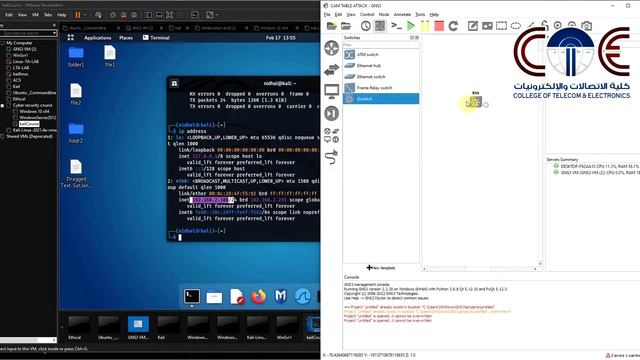The width and height of the screenshot is (640, 360).
Task: Launch Metasploit from the Kali dock
Action: [x=280, y=296]
